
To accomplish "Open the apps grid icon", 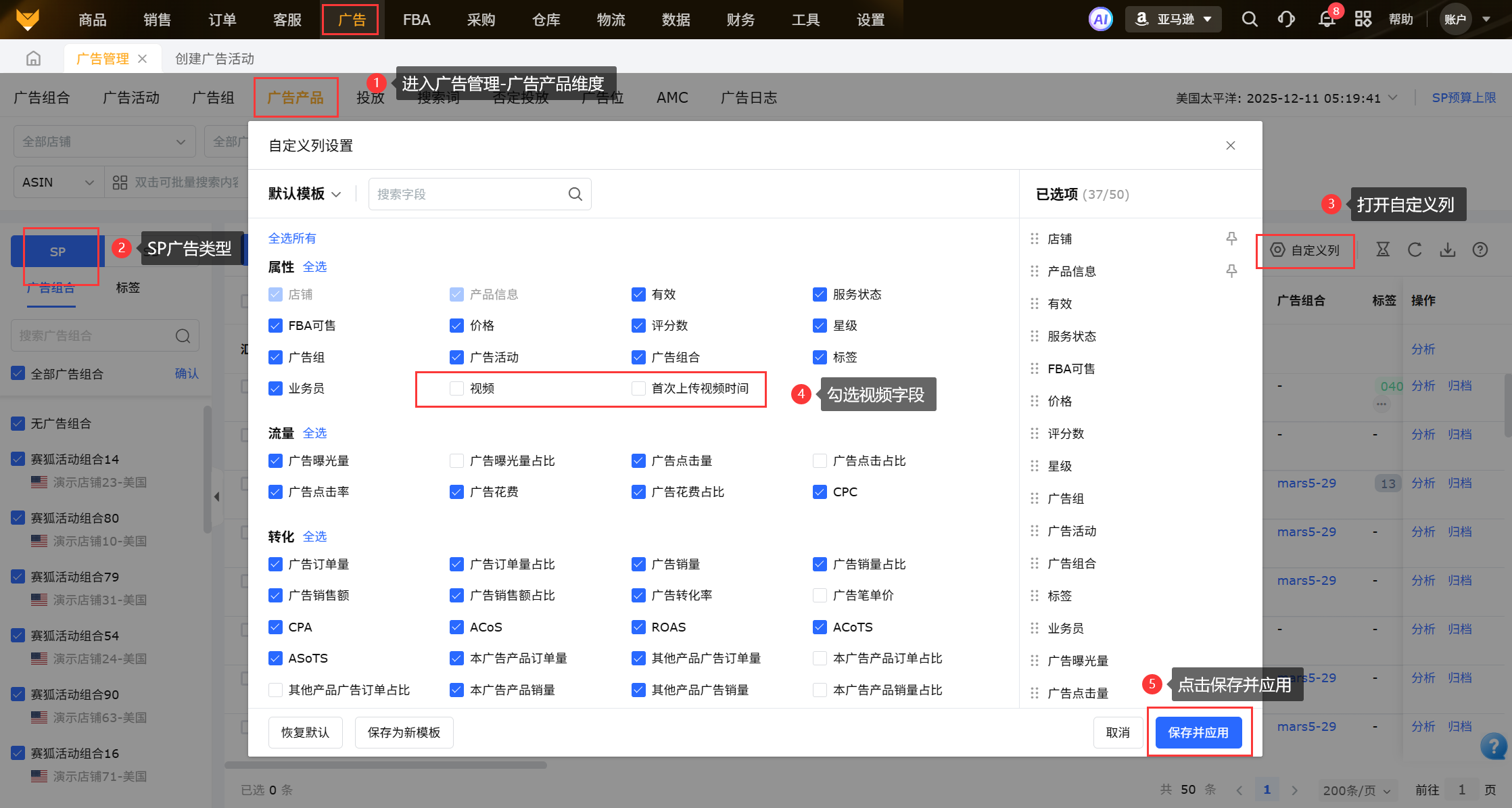I will point(1363,19).
